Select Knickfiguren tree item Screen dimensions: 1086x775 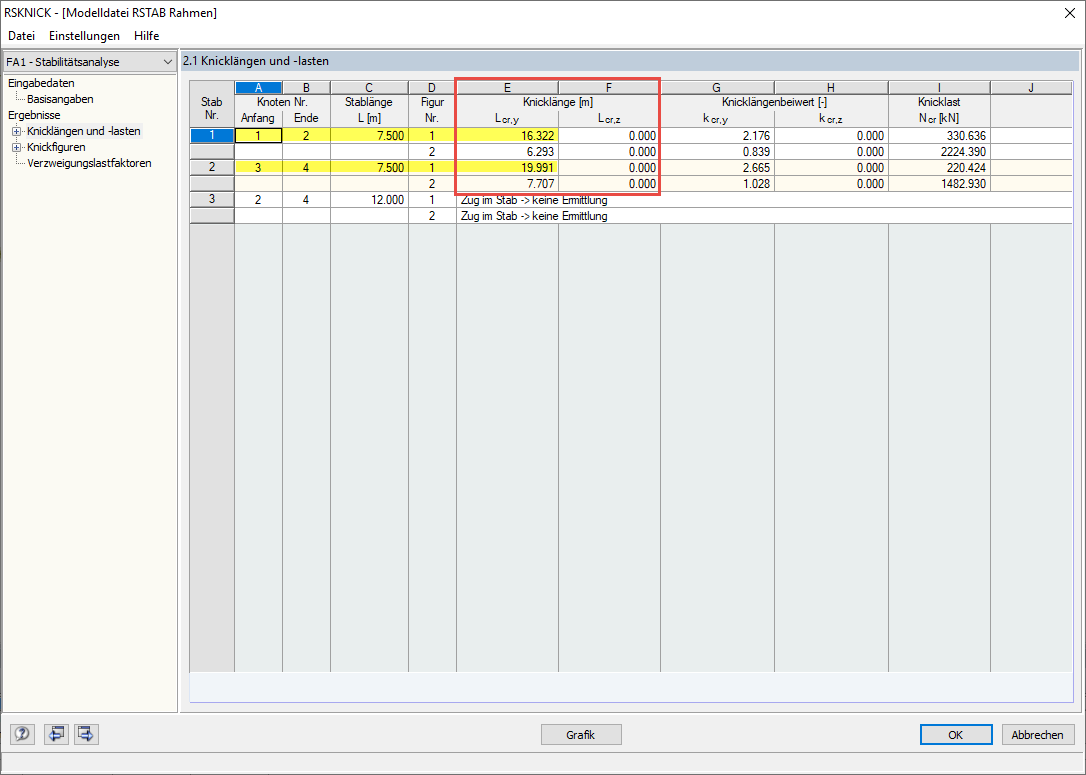(56, 147)
